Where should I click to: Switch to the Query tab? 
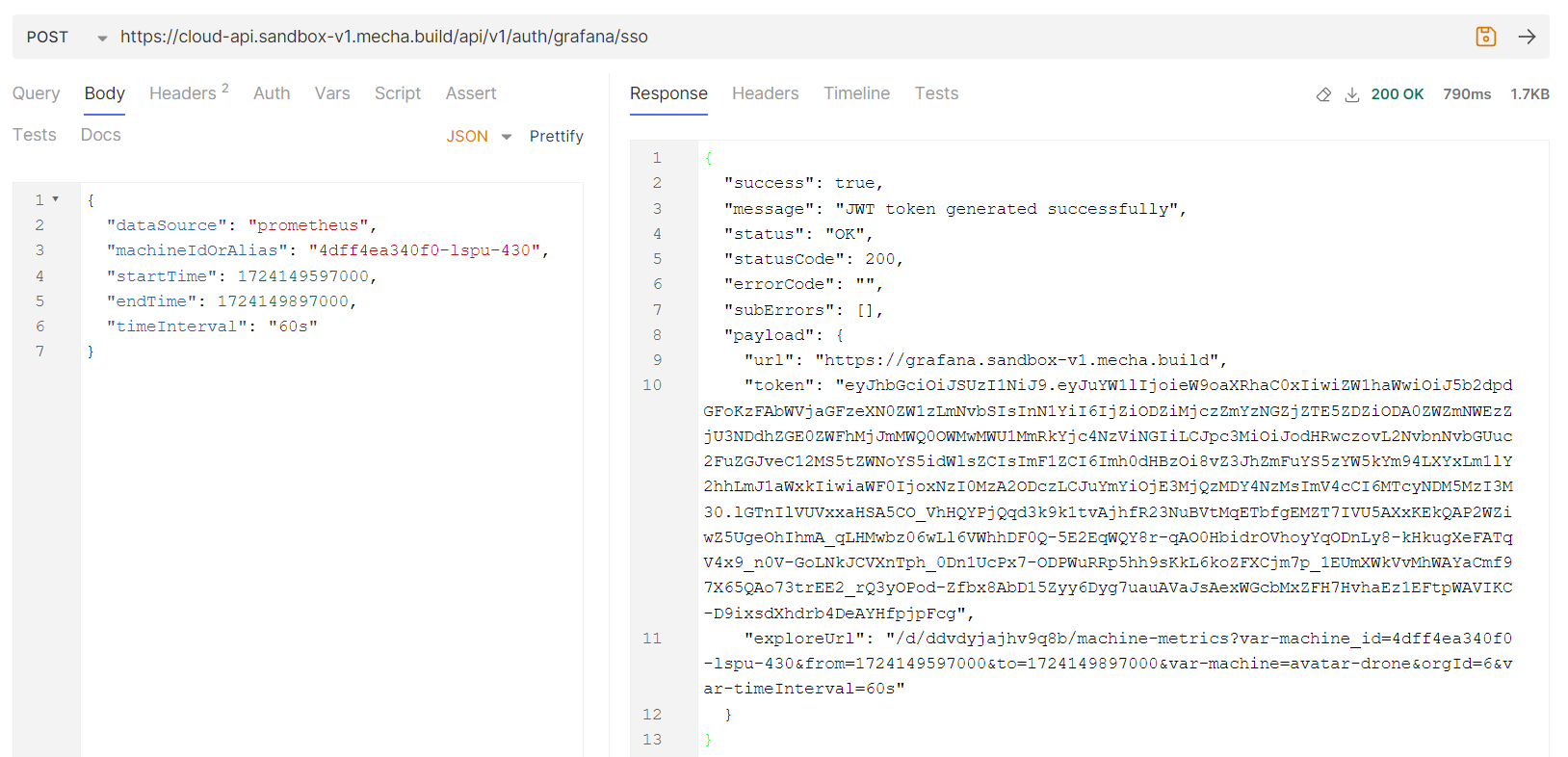[x=36, y=93]
